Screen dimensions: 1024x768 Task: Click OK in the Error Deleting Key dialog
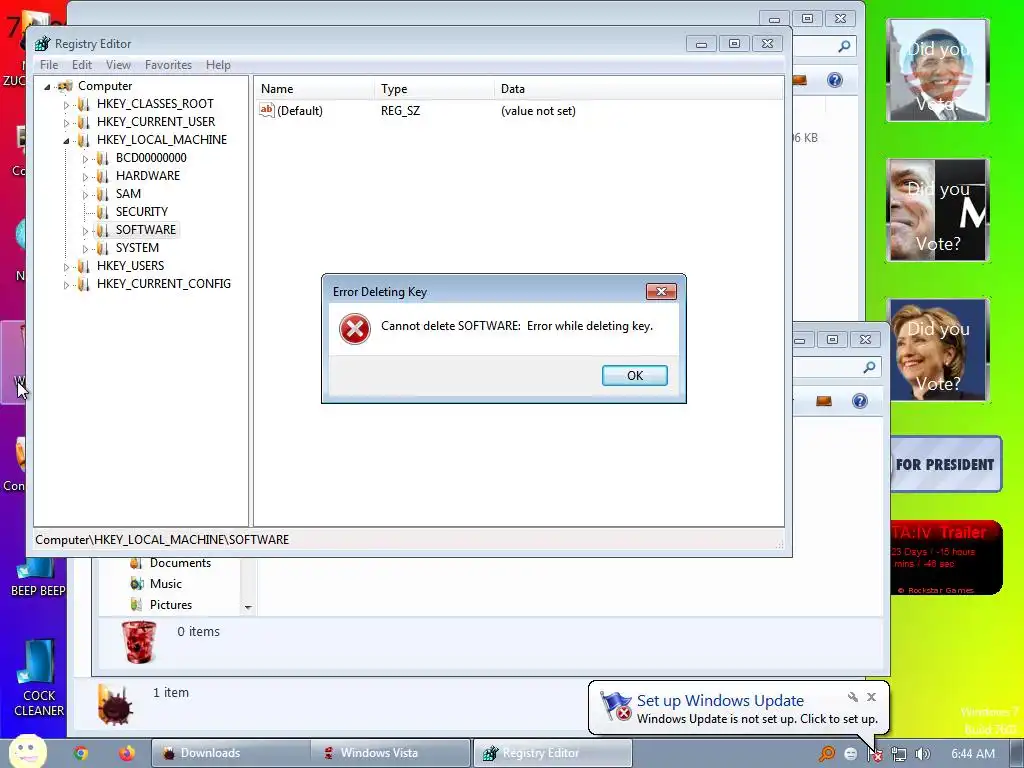point(634,376)
